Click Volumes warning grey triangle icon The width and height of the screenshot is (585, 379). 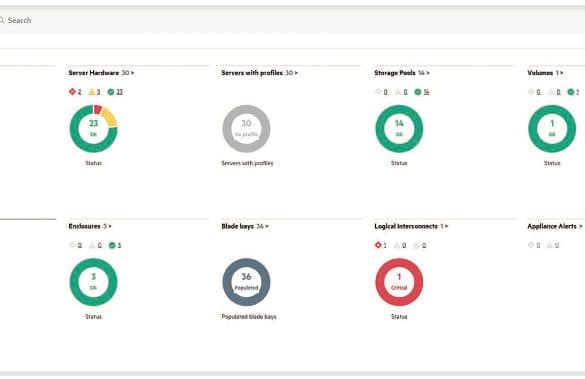[x=551, y=91]
